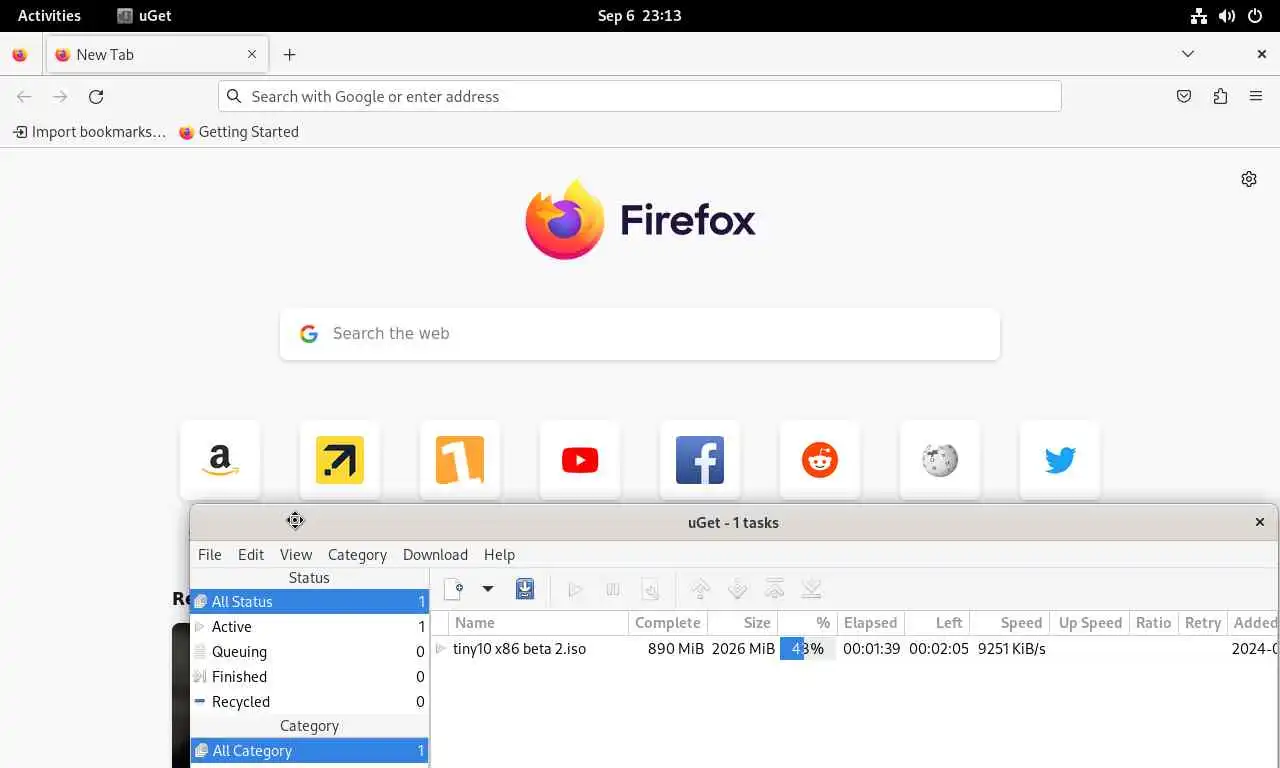
Task: Click the Ratio column header
Action: pyautogui.click(x=1153, y=623)
